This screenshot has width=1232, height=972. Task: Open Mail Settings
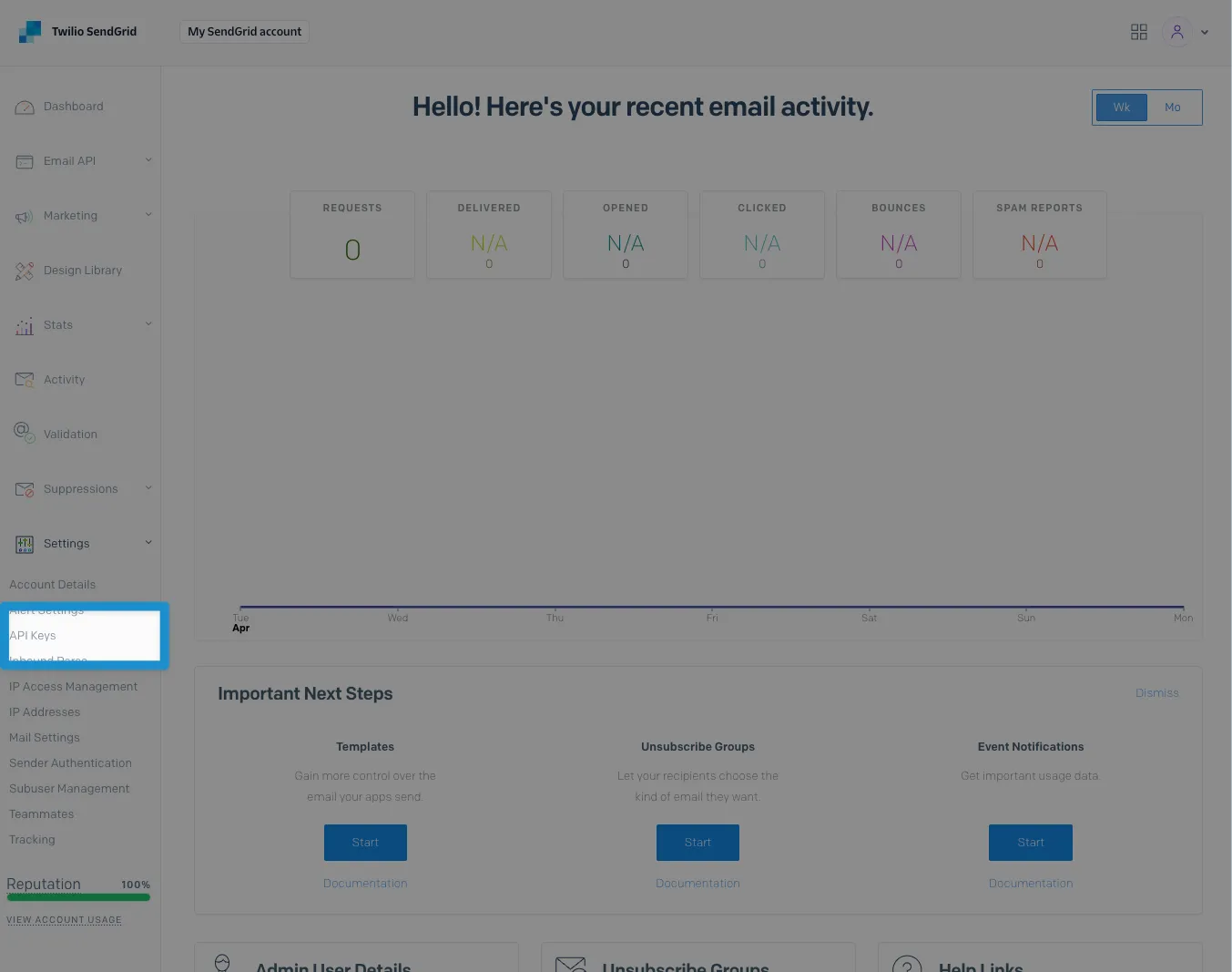[x=45, y=738]
